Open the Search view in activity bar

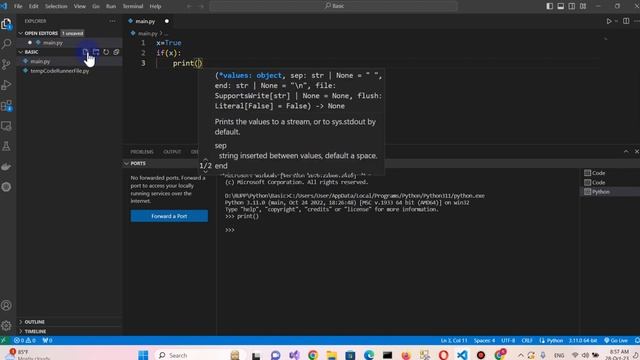pos(6,44)
